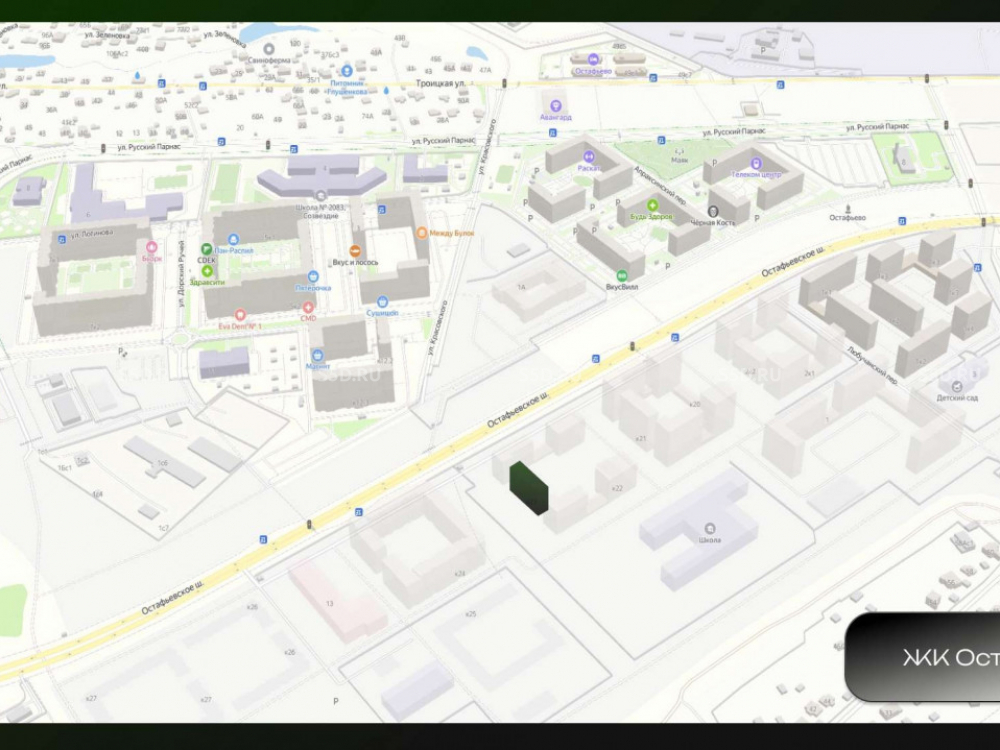Click the Вкус и лосось restaurant icon
1000x750 pixels.
[x=354, y=250]
